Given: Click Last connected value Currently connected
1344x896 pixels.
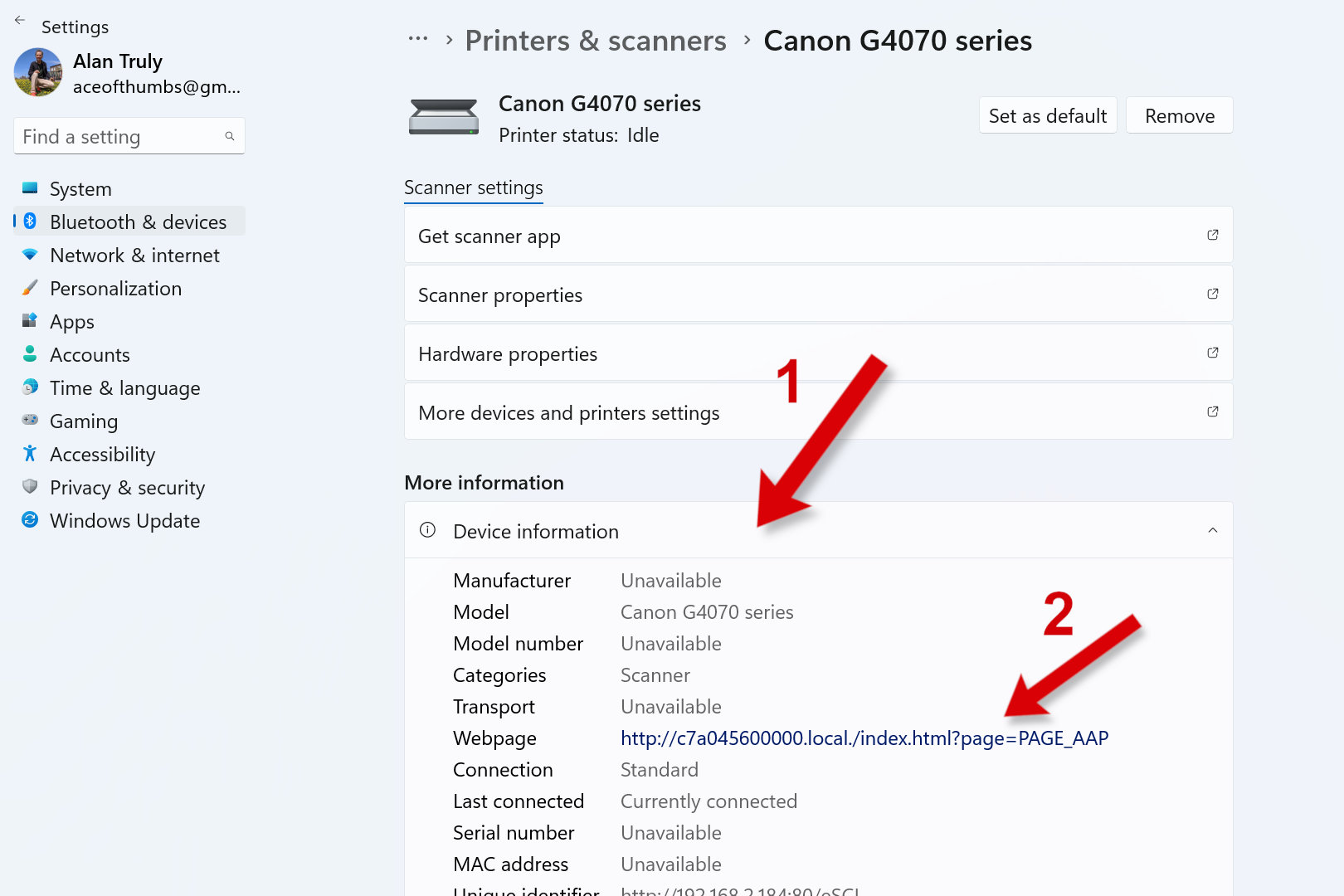Looking at the screenshot, I should coord(709,801).
